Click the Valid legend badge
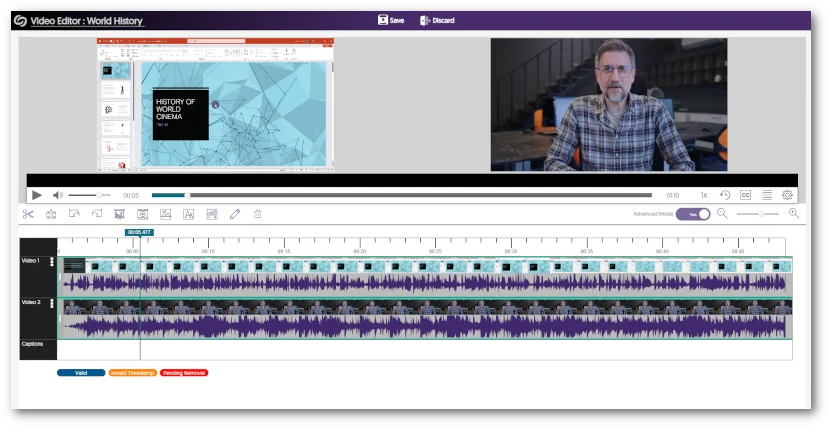The height and width of the screenshot is (428, 830). 81,373
